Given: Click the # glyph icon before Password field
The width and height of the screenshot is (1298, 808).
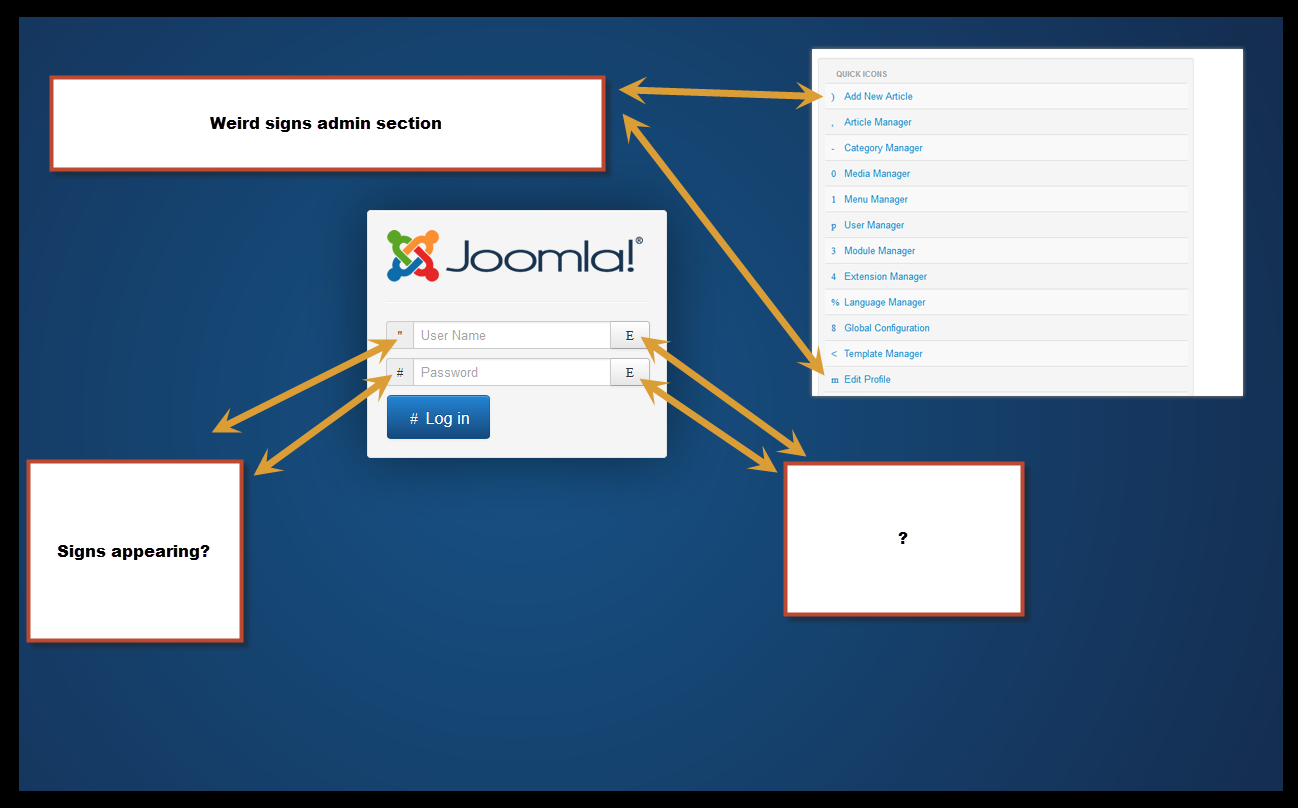Looking at the screenshot, I should (x=400, y=372).
